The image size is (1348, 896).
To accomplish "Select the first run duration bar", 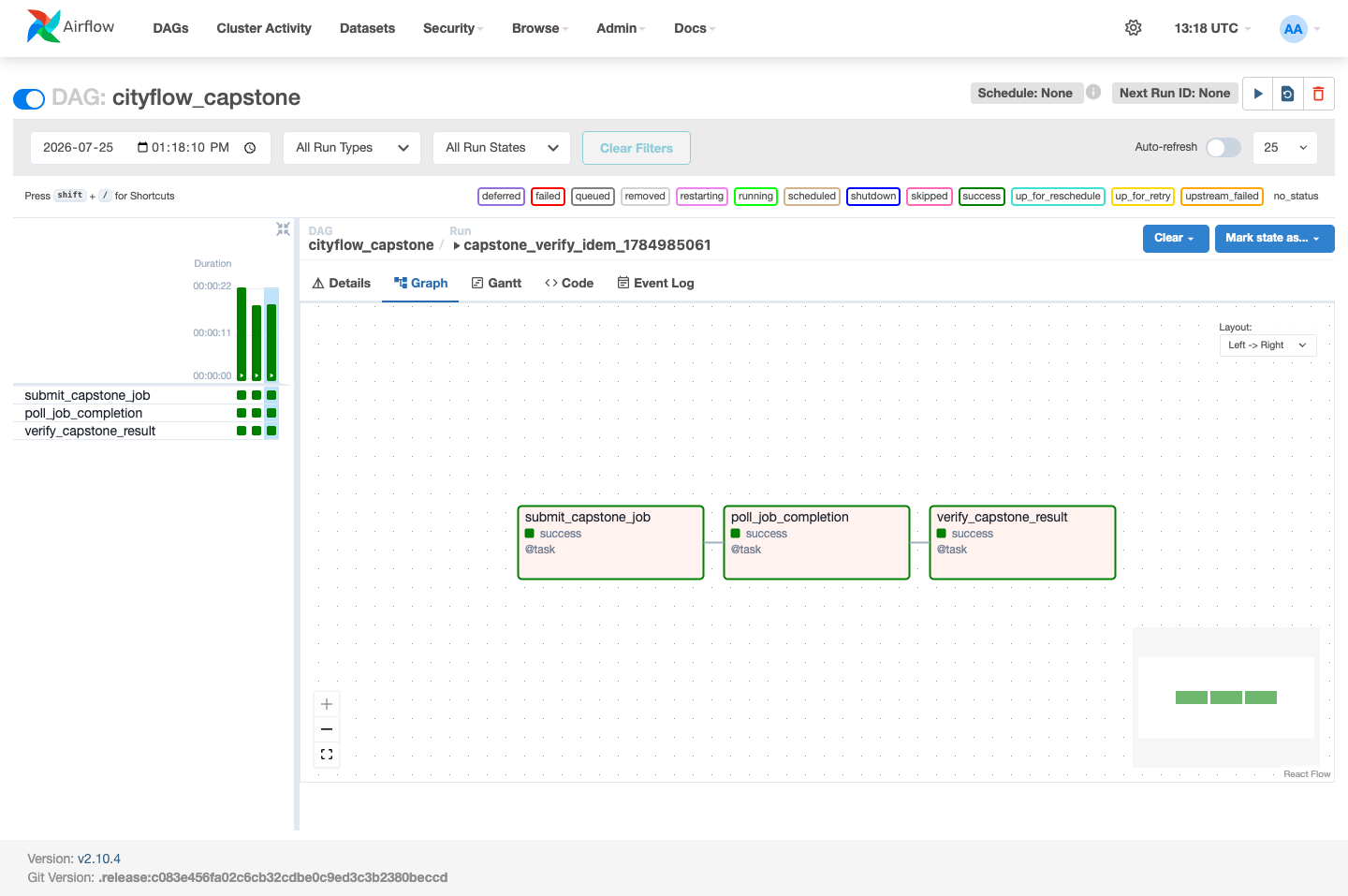I will click(242, 333).
